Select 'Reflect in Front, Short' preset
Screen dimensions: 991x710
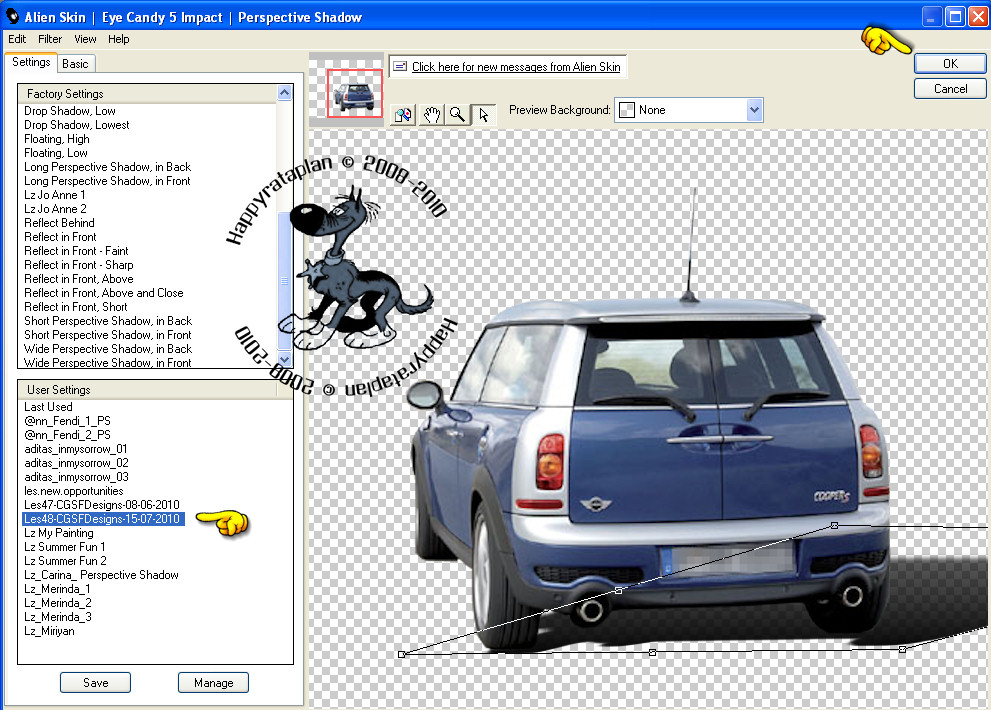pos(76,307)
